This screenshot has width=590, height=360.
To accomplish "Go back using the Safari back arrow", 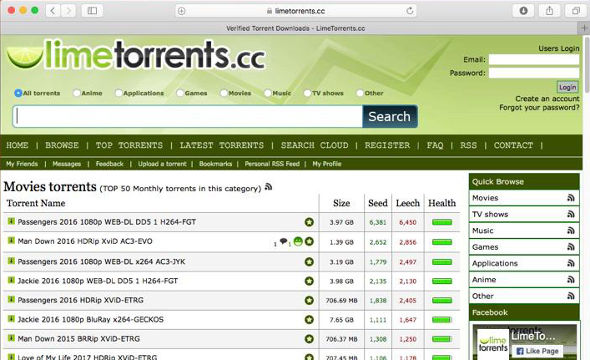I will click(x=53, y=11).
